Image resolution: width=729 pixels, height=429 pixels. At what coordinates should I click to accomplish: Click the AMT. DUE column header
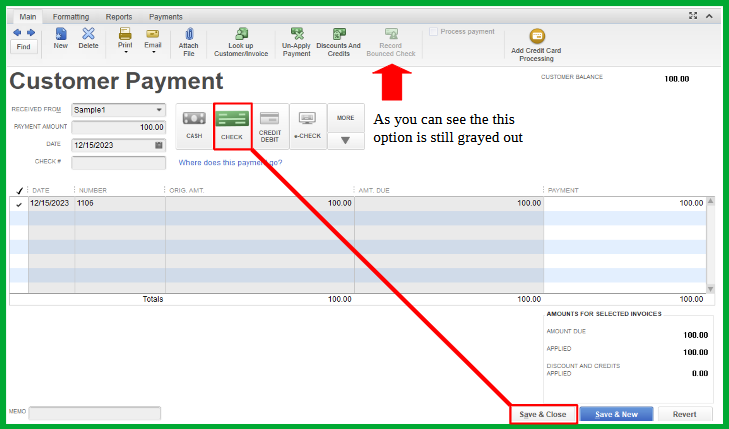[x=374, y=191]
